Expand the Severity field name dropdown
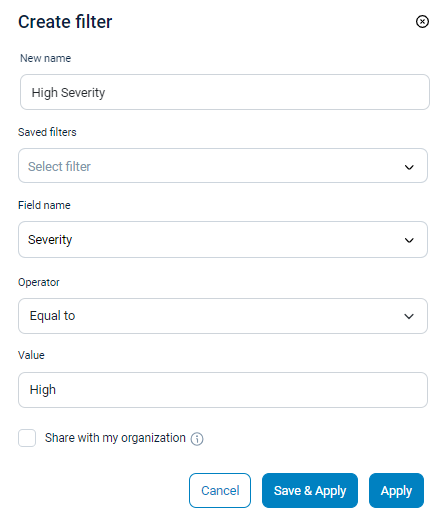The image size is (445, 516). click(x=223, y=239)
